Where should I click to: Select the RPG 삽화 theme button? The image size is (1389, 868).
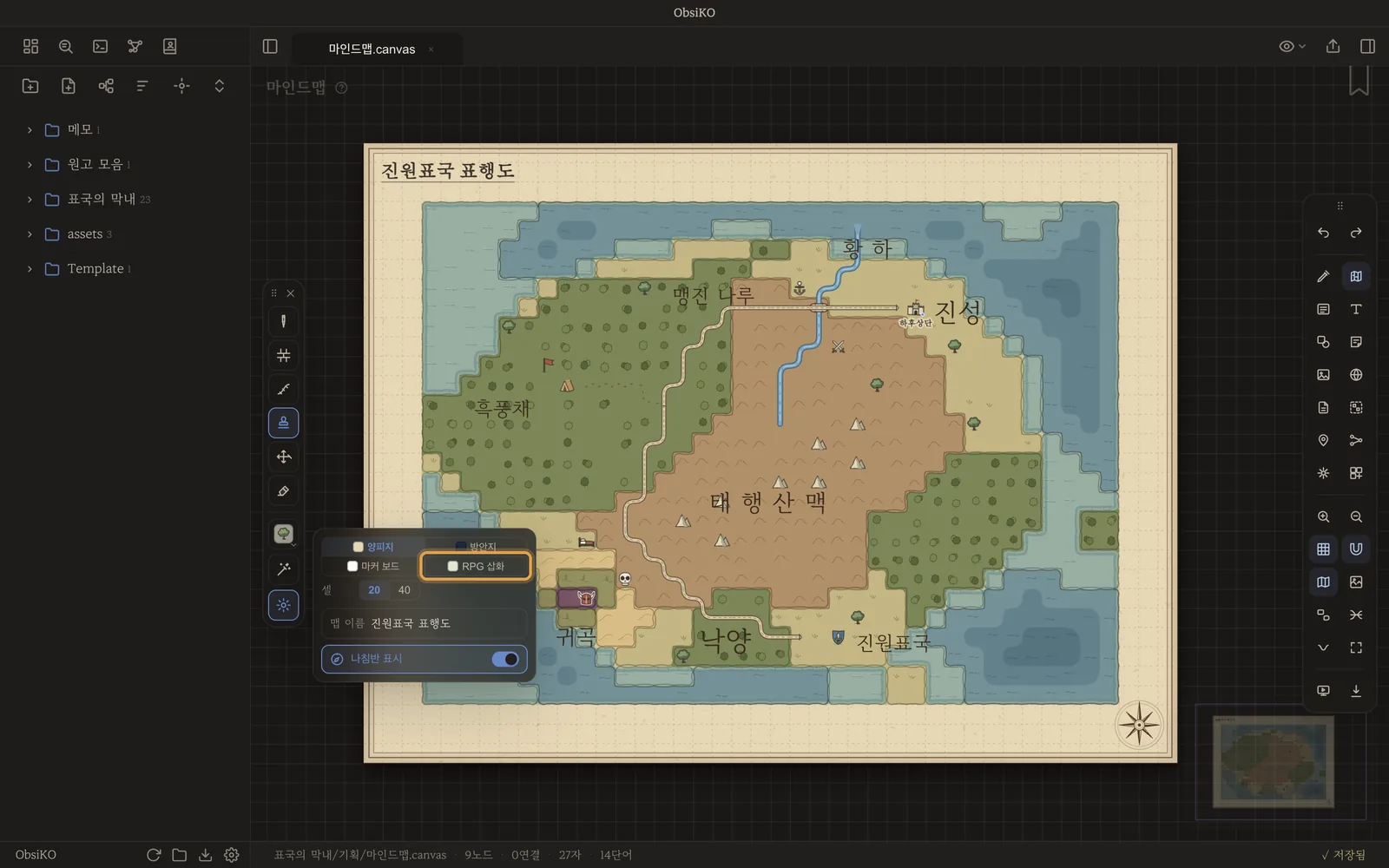point(476,566)
